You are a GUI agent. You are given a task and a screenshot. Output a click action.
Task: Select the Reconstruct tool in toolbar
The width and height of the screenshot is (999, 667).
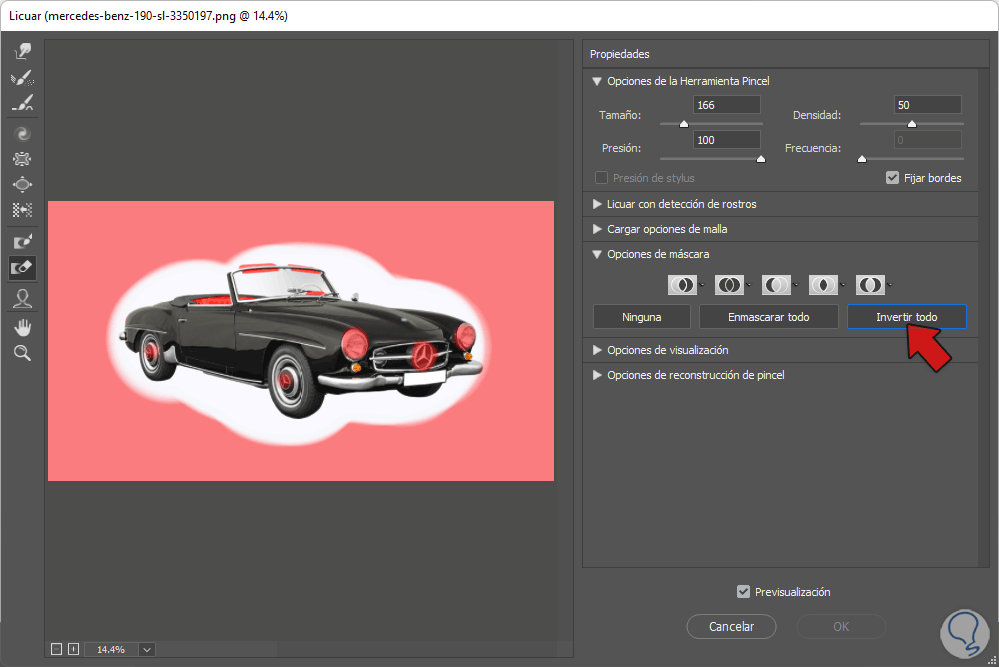click(22, 77)
